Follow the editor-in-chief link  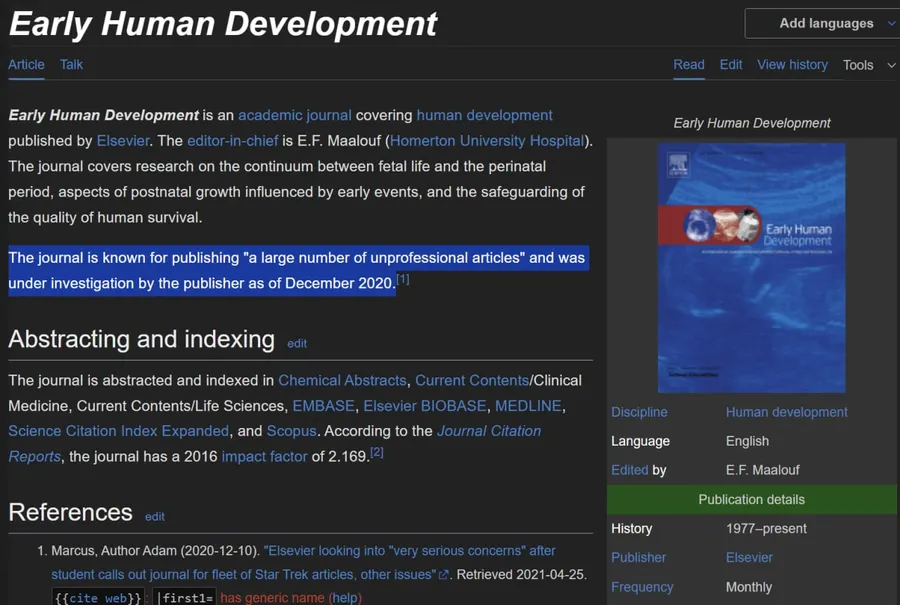point(232,141)
